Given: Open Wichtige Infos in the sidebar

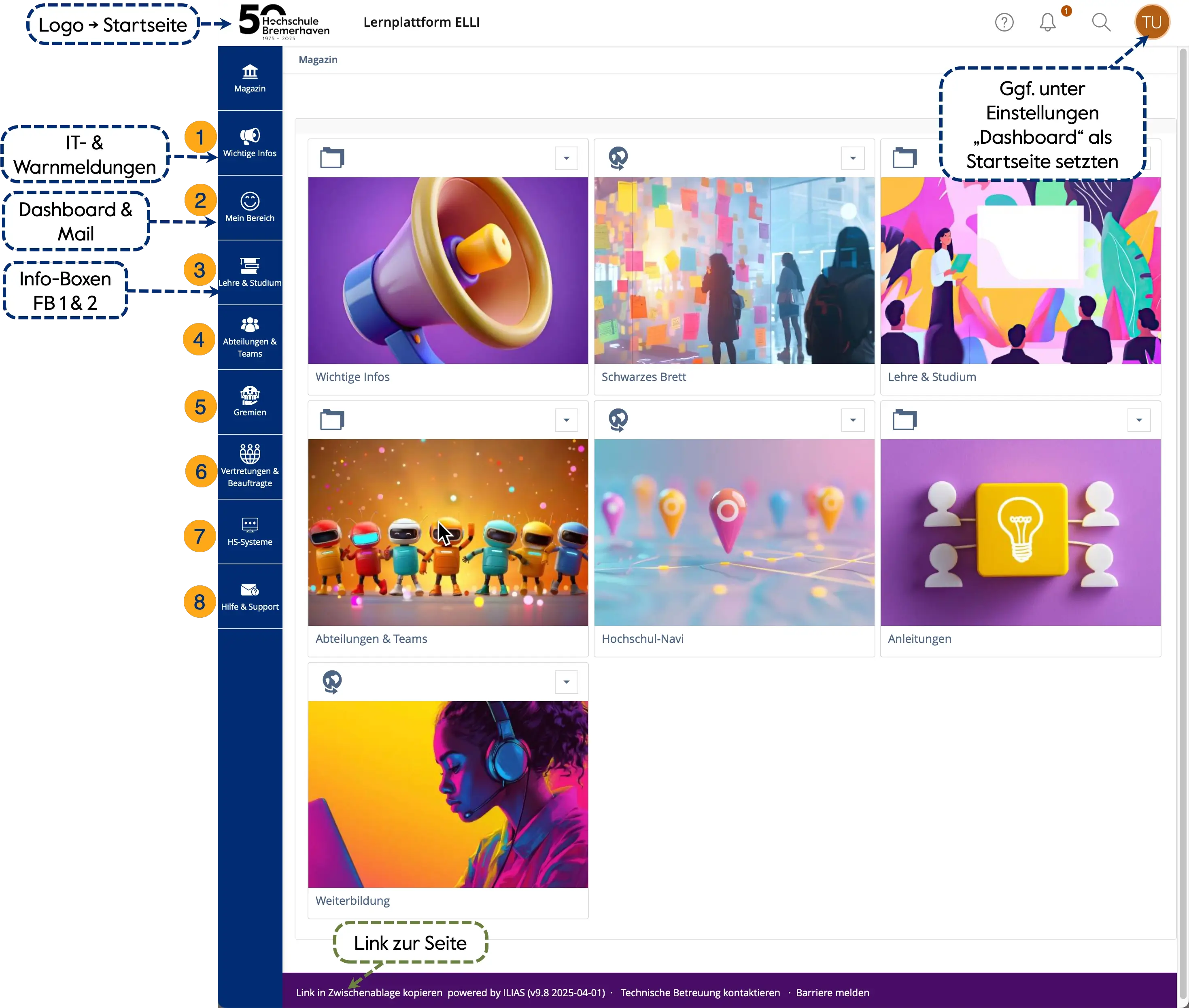Looking at the screenshot, I should pyautogui.click(x=250, y=142).
